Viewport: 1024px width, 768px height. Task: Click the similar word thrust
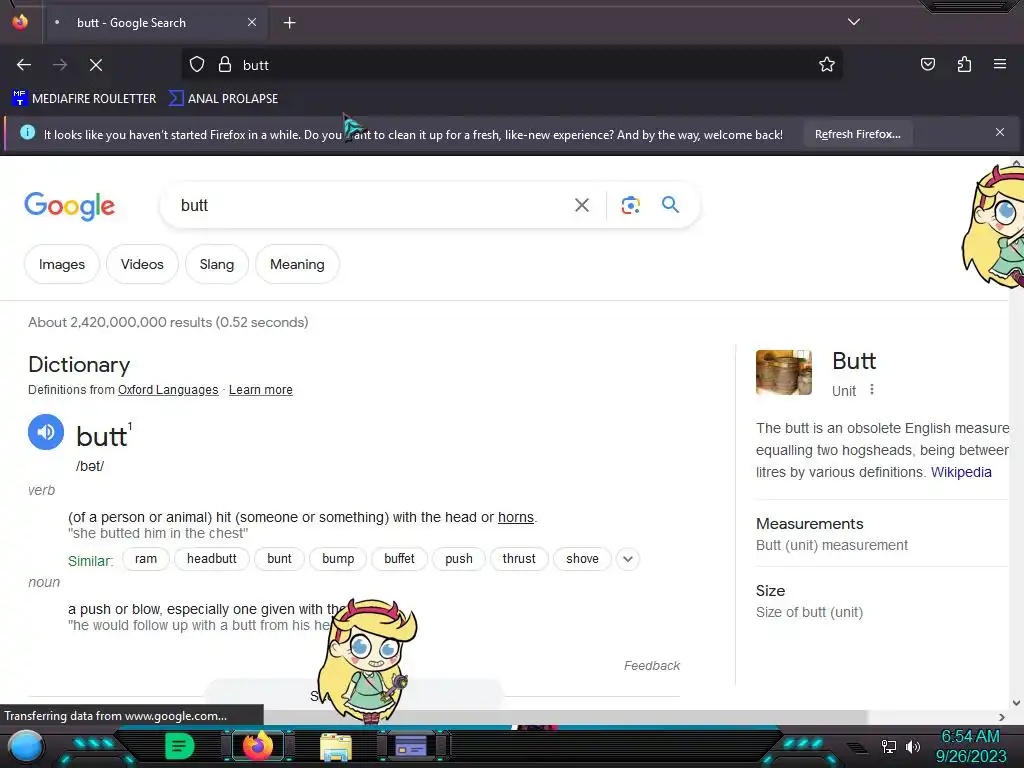click(519, 559)
